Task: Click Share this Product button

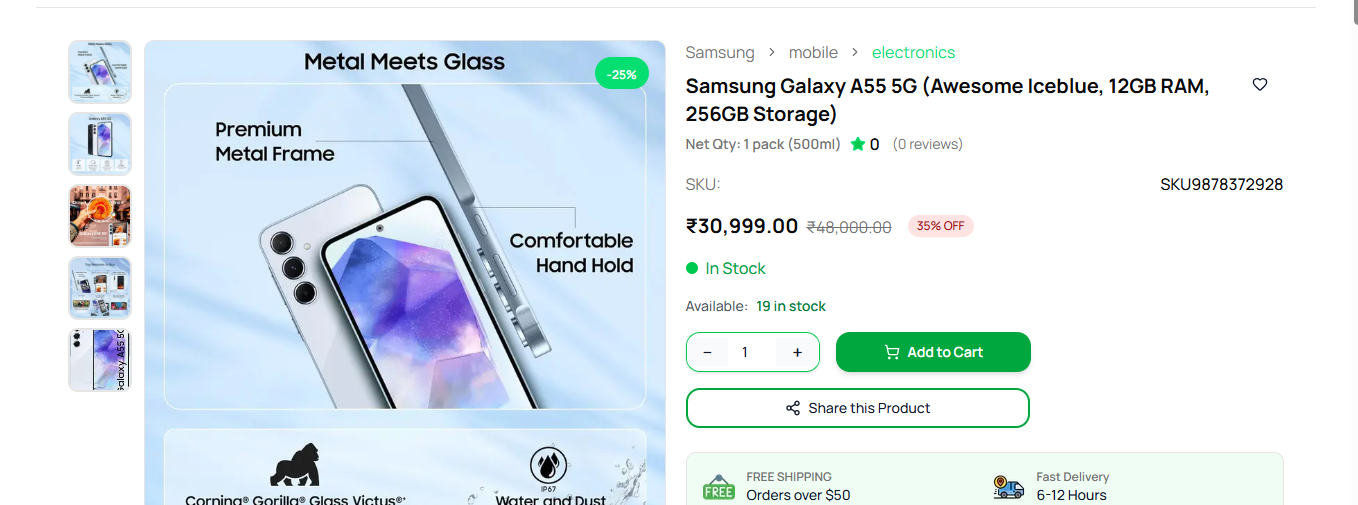Action: pos(857,408)
